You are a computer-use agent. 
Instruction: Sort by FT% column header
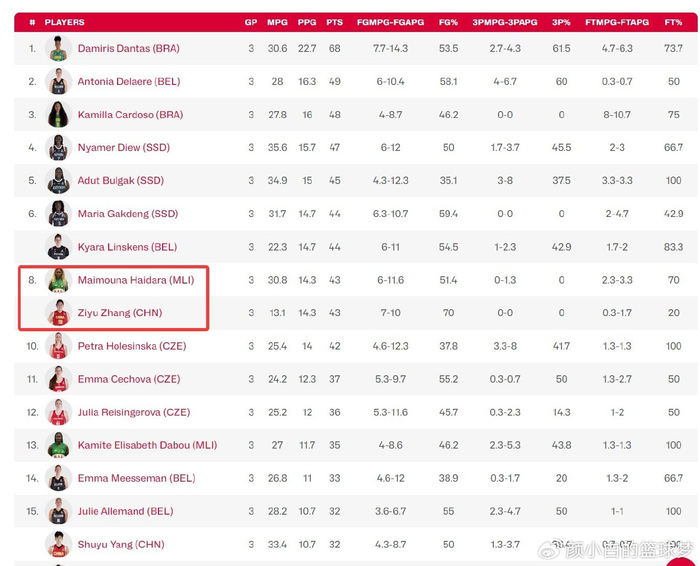tap(673, 22)
